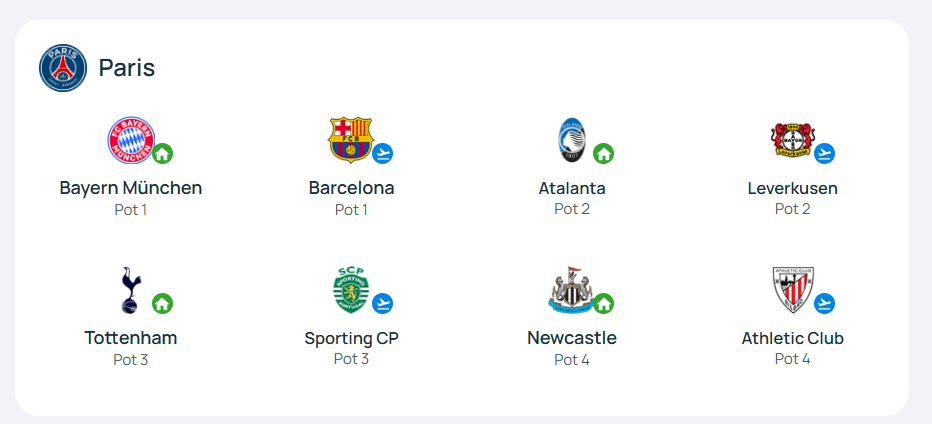
Task: Click the Newcastle club crest
Action: [x=571, y=290]
